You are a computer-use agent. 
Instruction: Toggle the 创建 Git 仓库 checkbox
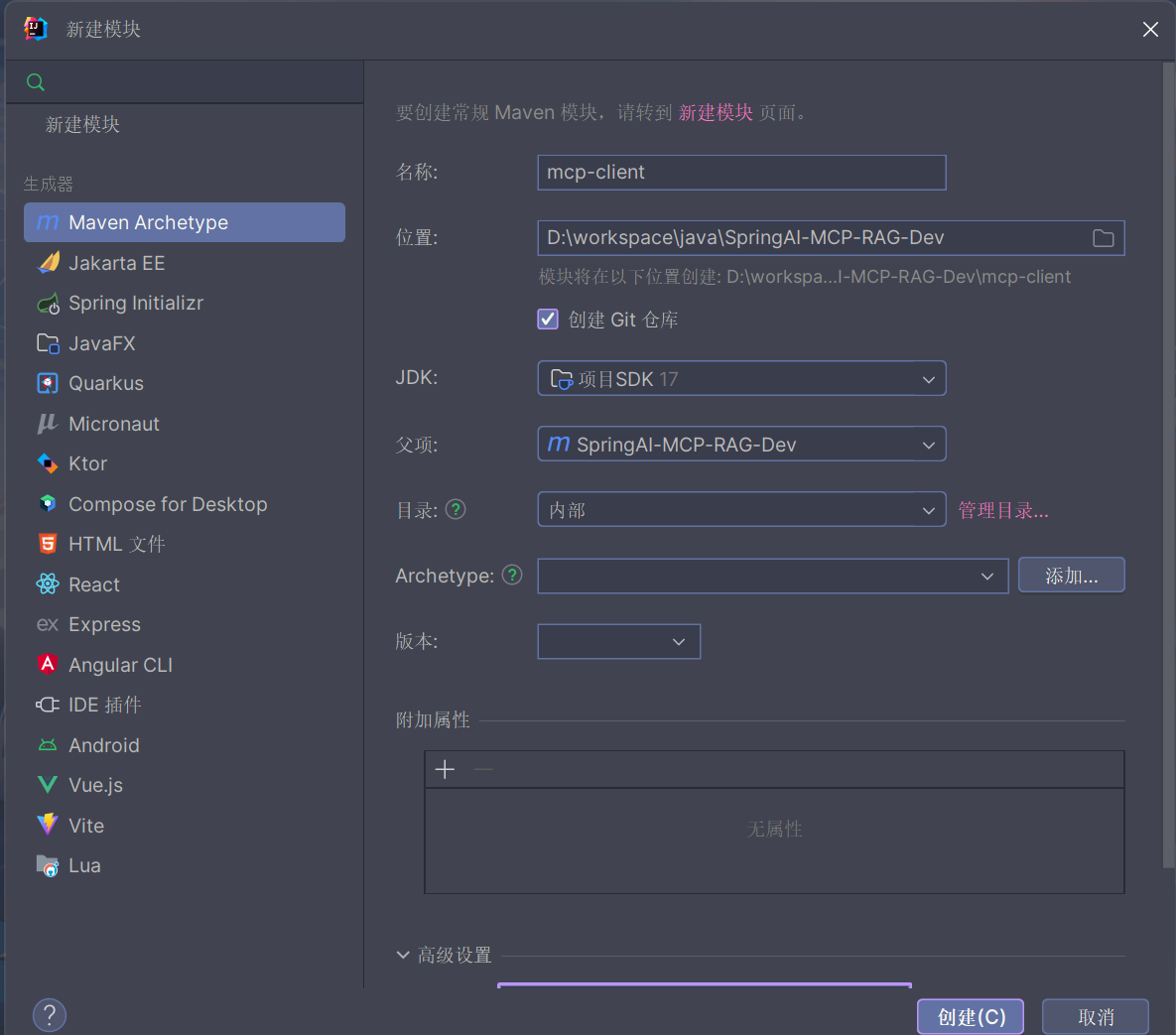[548, 320]
